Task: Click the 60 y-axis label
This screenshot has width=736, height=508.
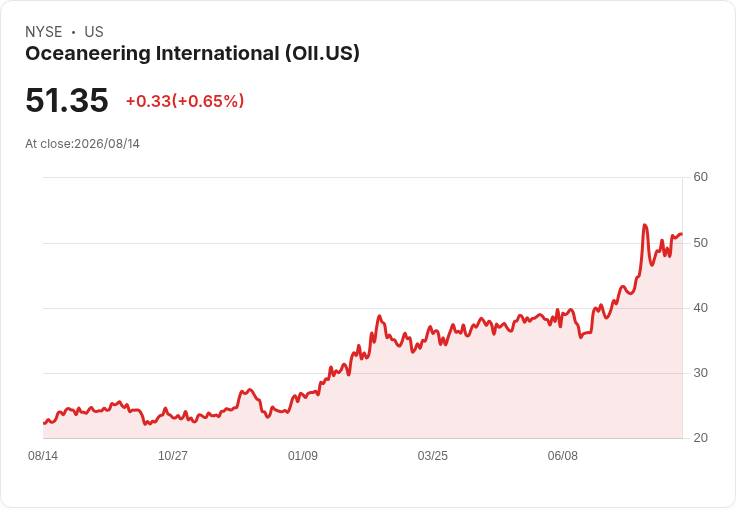Action: 700,177
